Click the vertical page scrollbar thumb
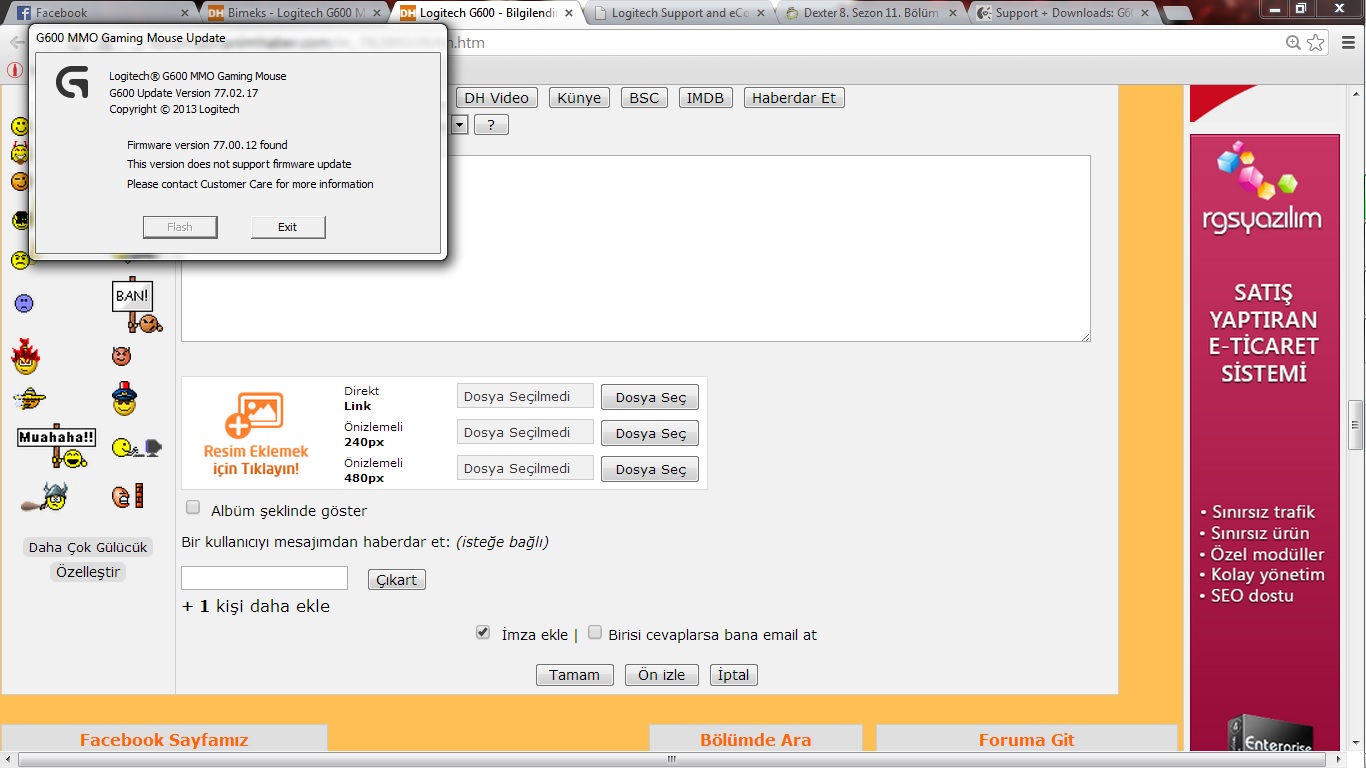The image size is (1366, 768). (x=1356, y=425)
